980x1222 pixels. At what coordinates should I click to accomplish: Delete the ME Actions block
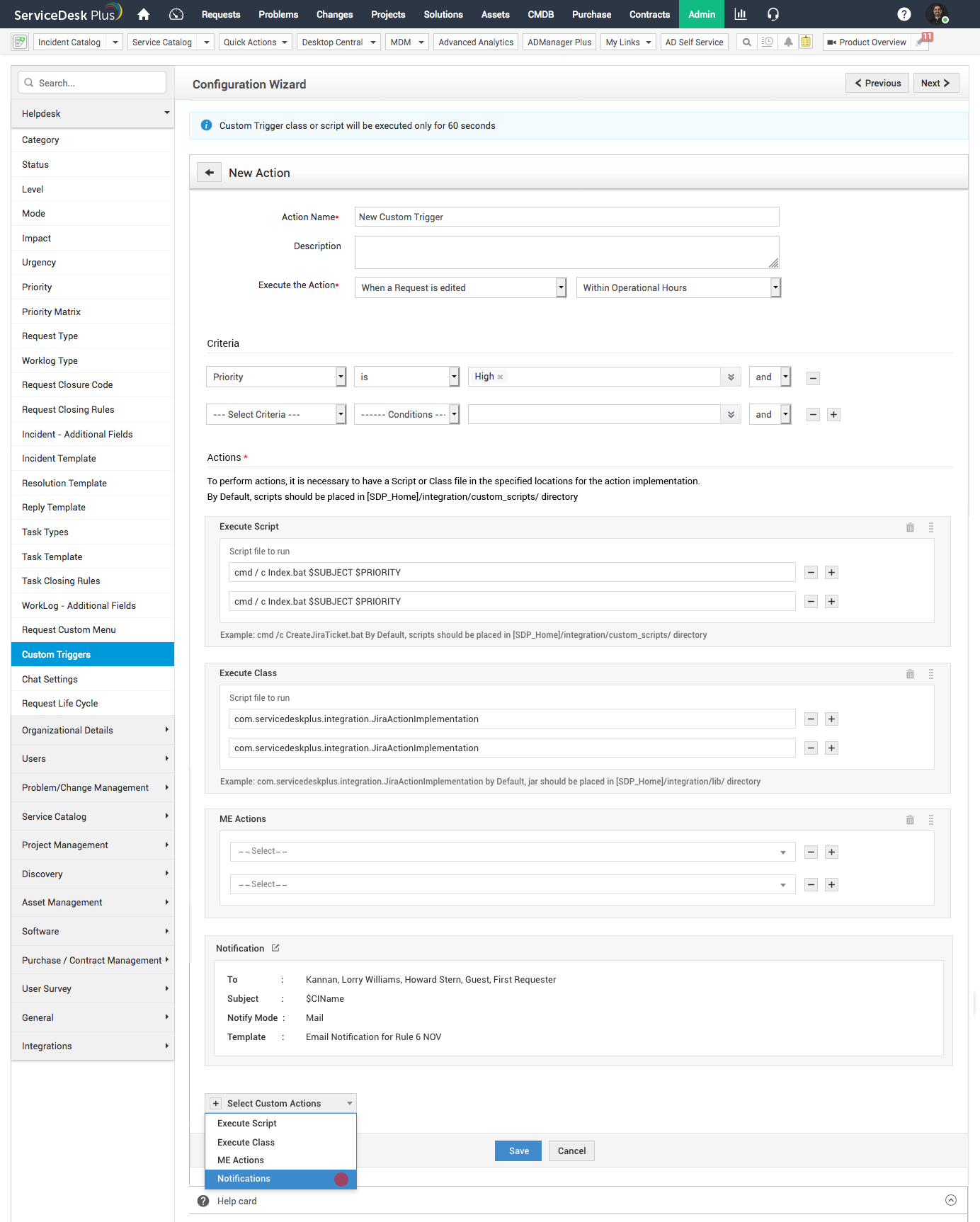[x=910, y=820]
